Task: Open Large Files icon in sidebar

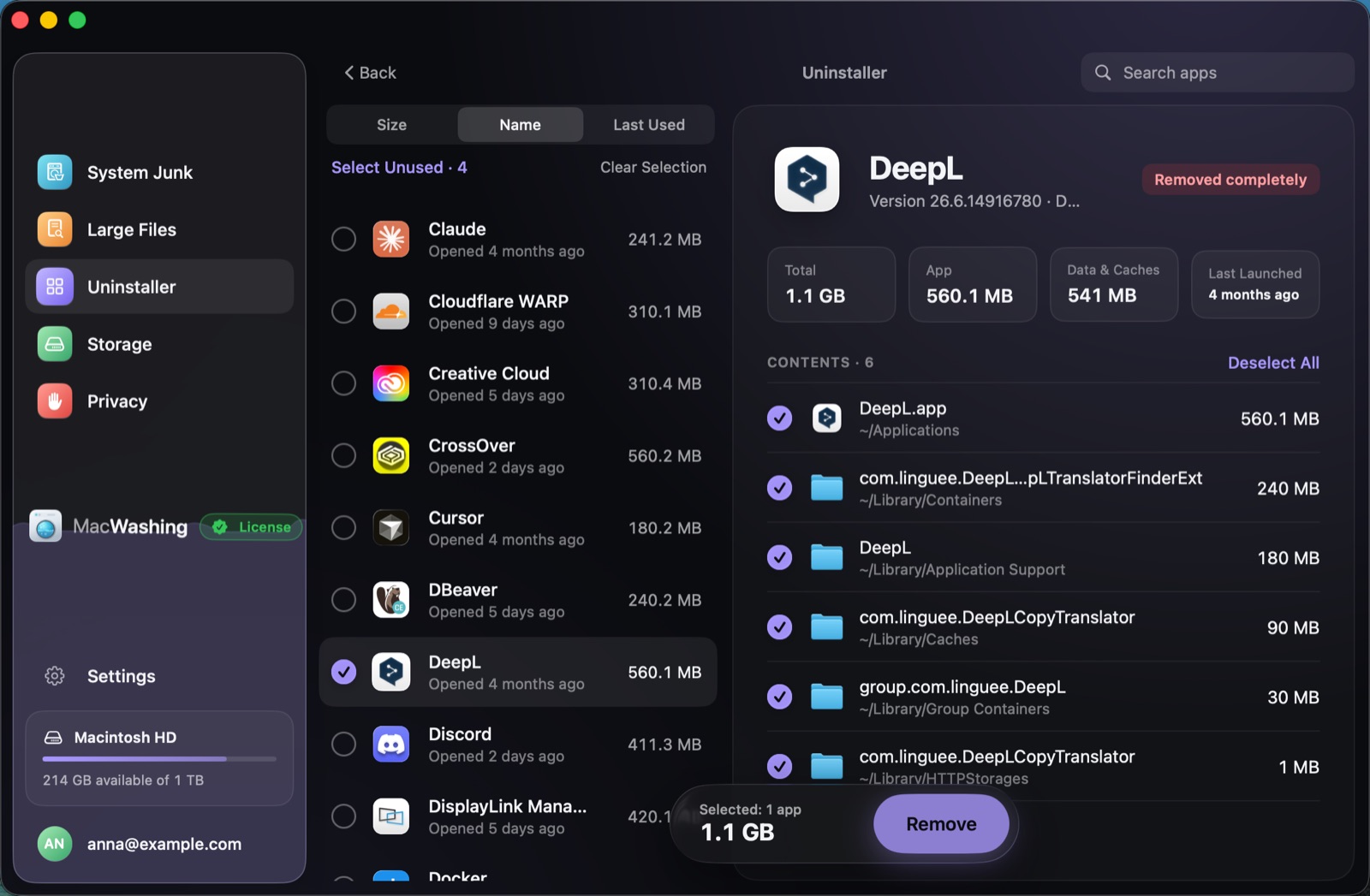Action: [x=55, y=229]
